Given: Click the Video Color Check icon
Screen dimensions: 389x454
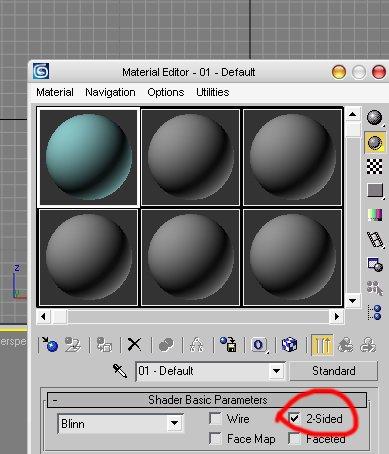Looking at the screenshot, I should [x=375, y=215].
